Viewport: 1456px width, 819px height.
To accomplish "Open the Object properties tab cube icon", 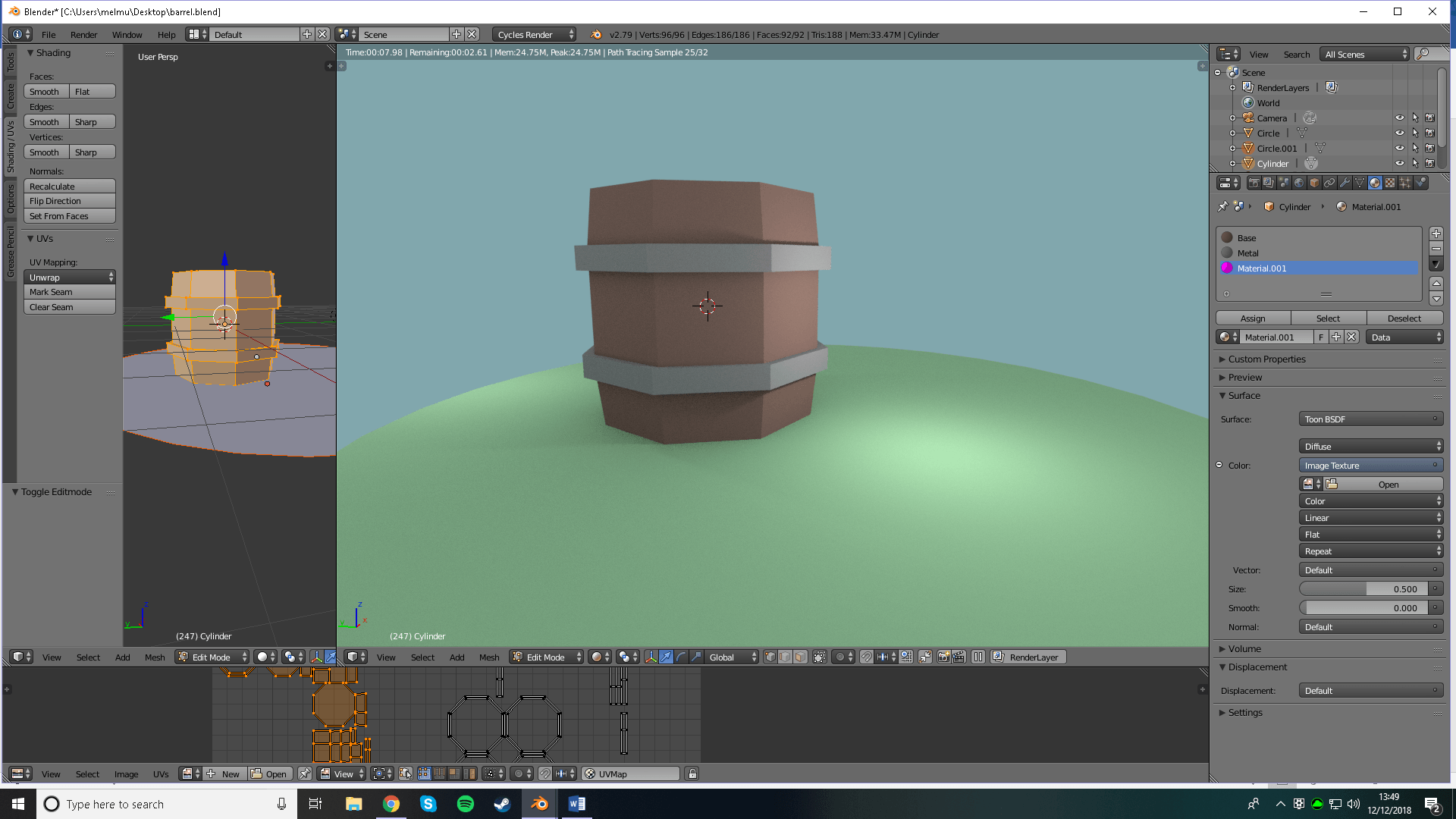I will 1314,183.
